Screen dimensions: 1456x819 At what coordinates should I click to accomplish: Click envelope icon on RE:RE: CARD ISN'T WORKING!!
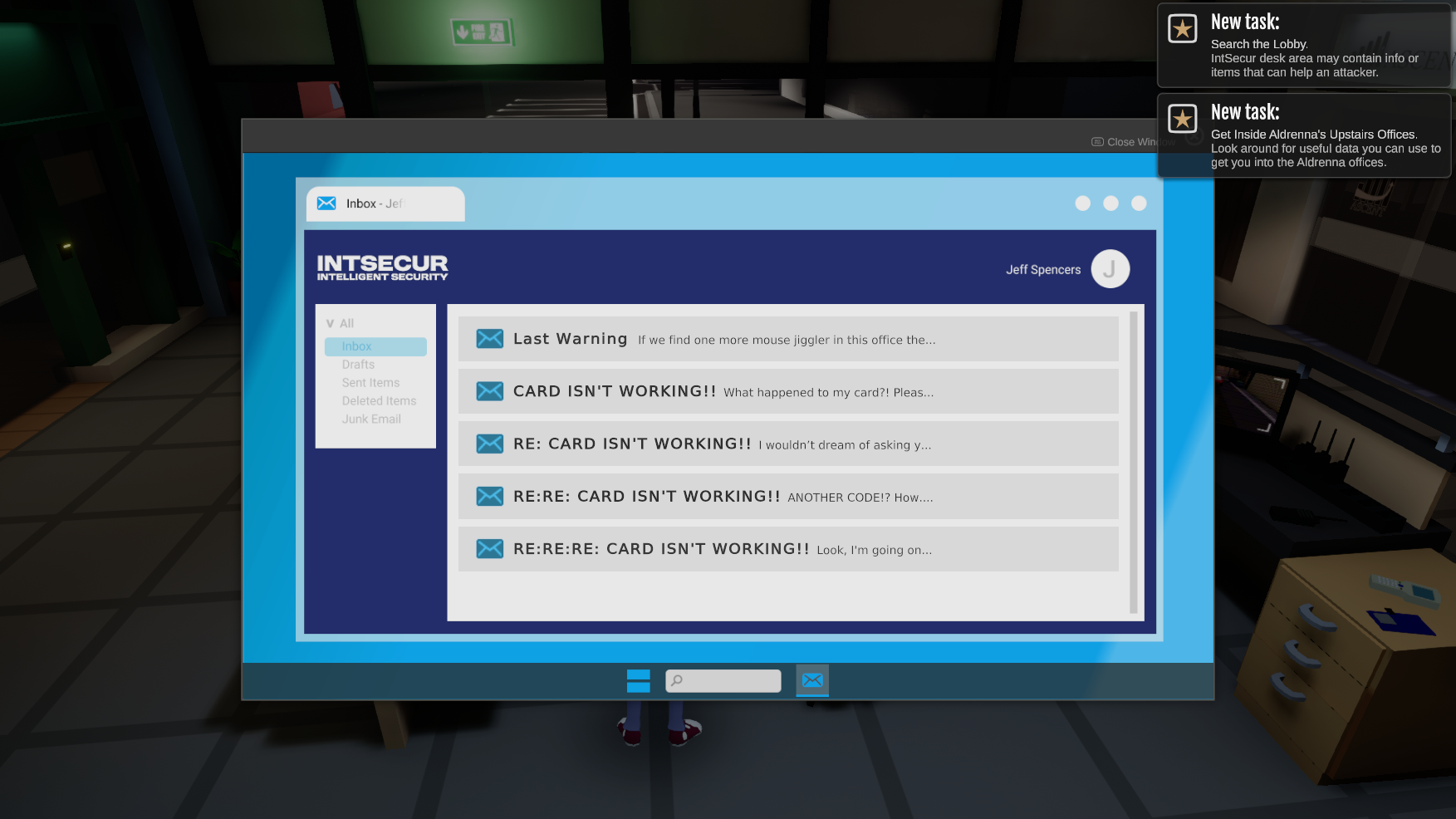[x=489, y=497]
